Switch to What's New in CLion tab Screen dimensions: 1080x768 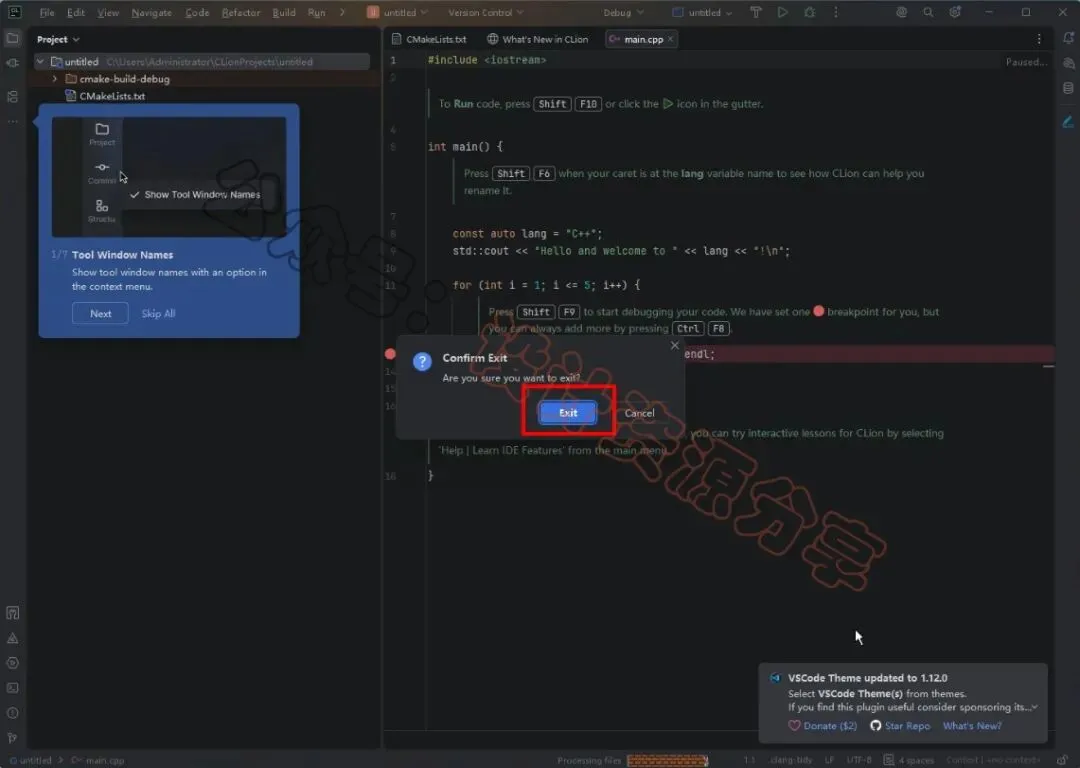click(538, 39)
